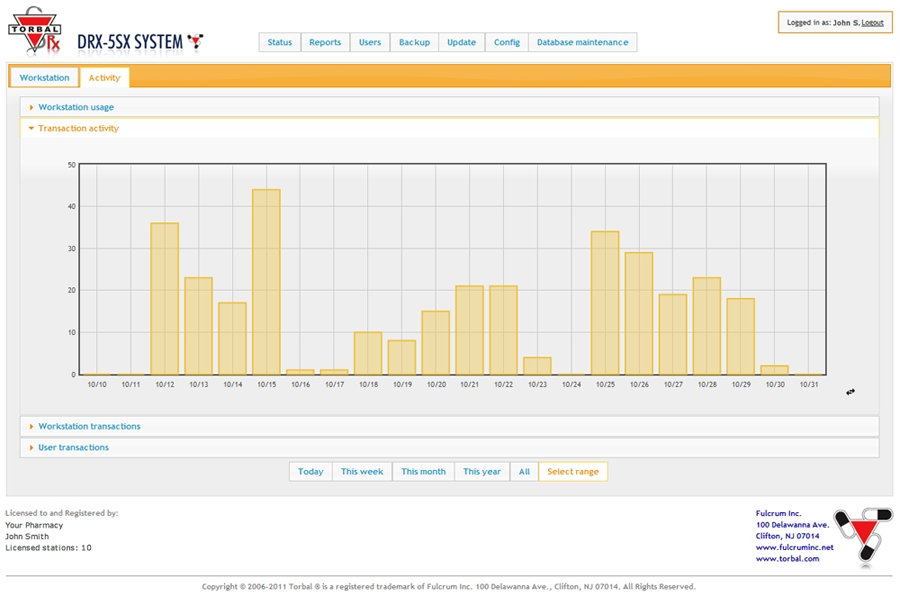Image resolution: width=900 pixels, height=605 pixels.
Task: Click the 10/25 bar in the chart
Action: click(x=605, y=303)
